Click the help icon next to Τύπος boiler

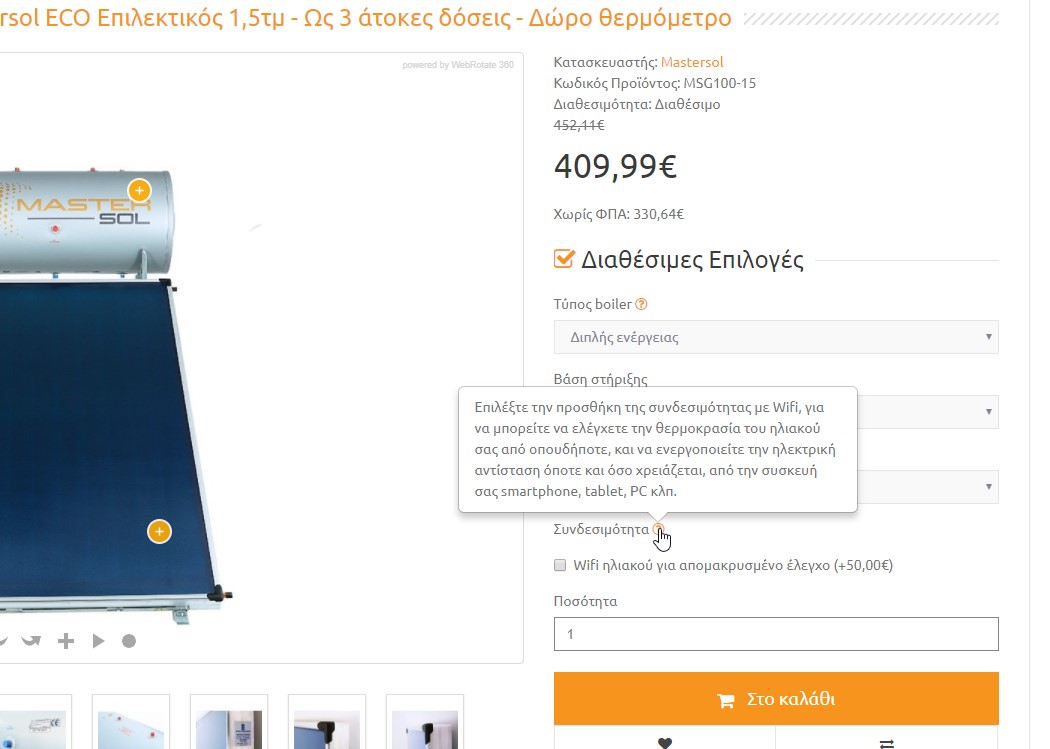(641, 304)
